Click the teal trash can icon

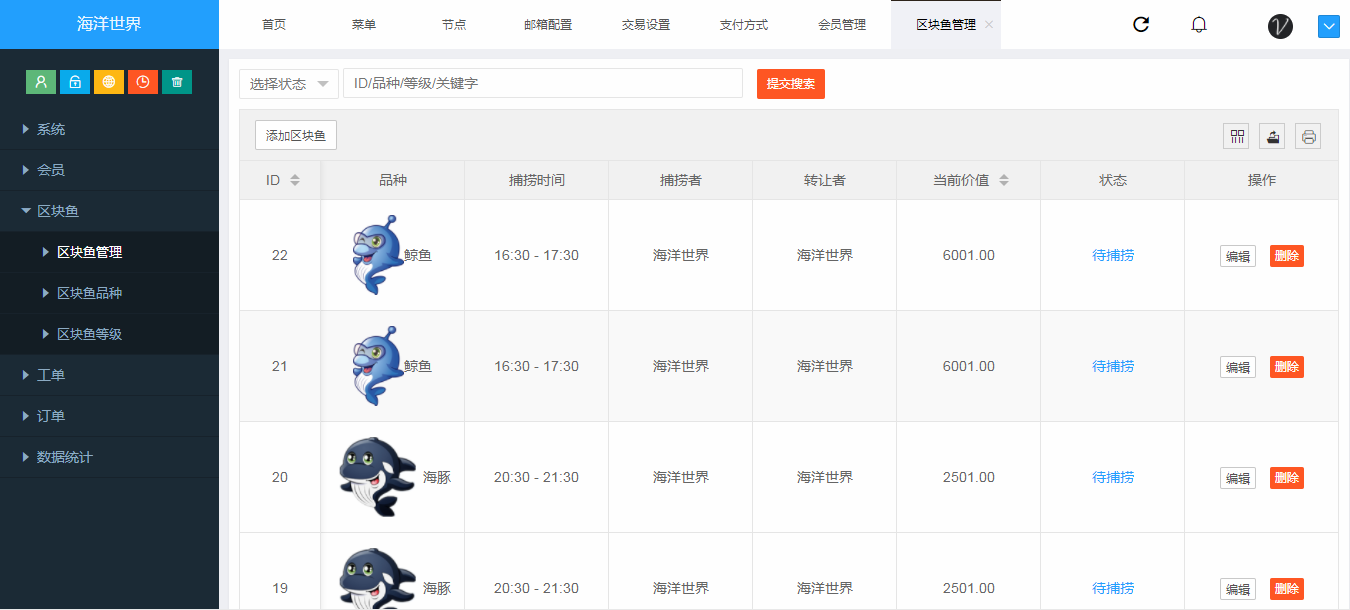pos(177,82)
